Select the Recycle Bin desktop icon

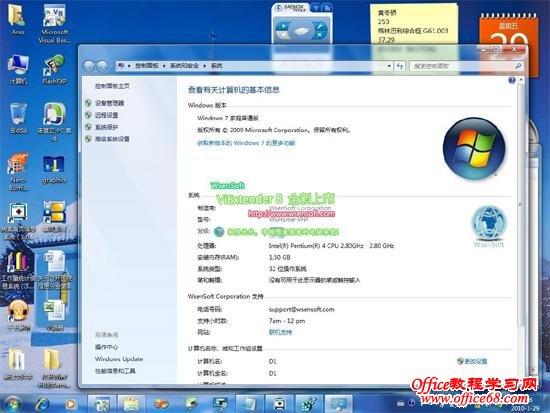coord(18,118)
